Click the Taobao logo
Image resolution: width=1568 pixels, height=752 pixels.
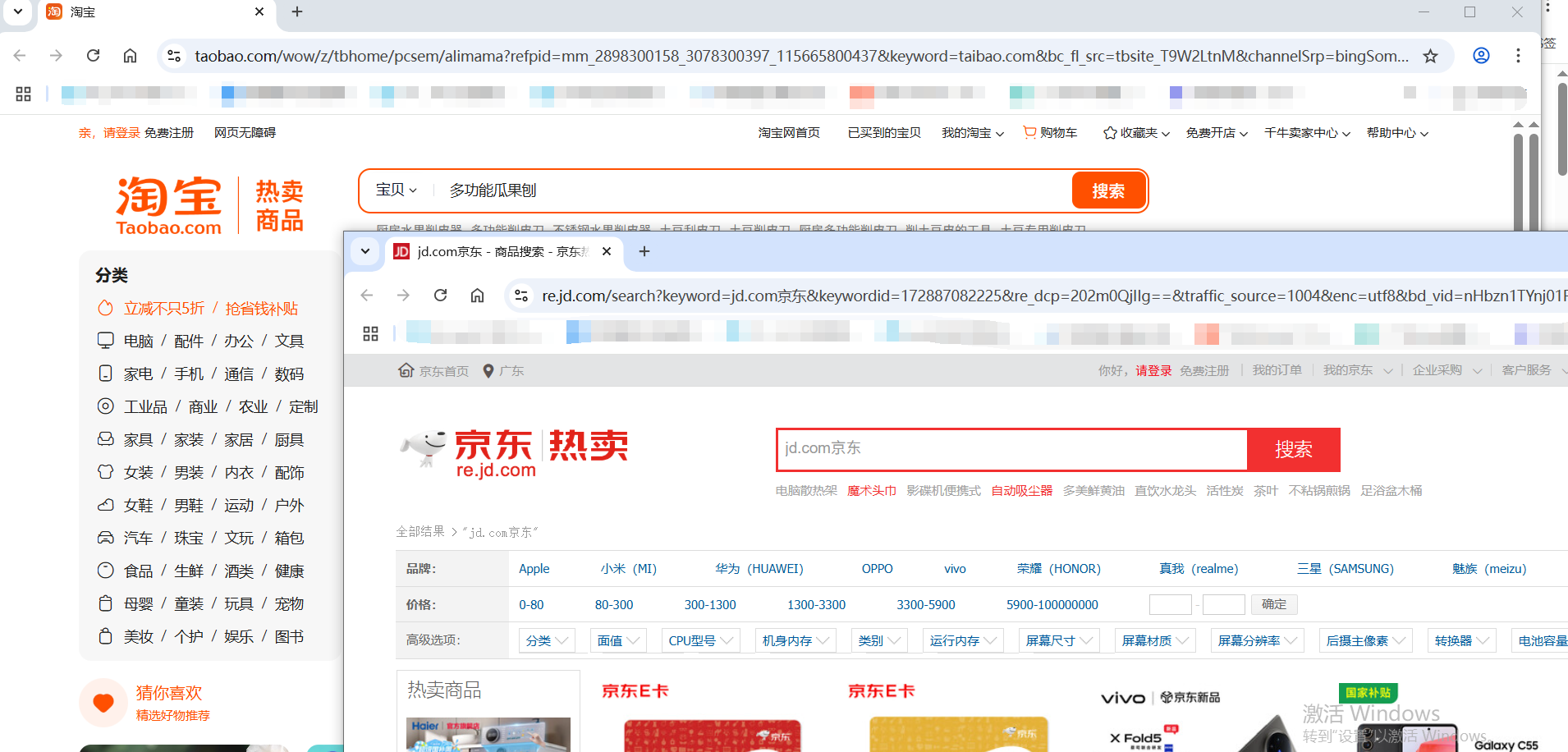click(169, 204)
